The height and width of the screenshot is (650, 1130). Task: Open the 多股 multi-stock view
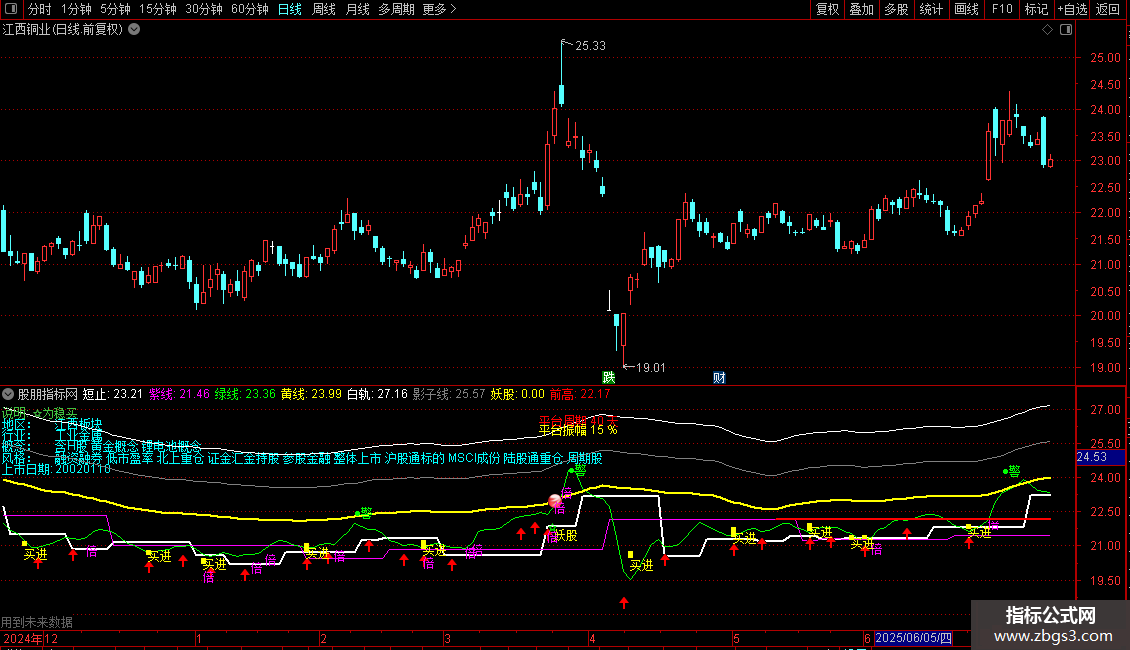click(x=897, y=9)
